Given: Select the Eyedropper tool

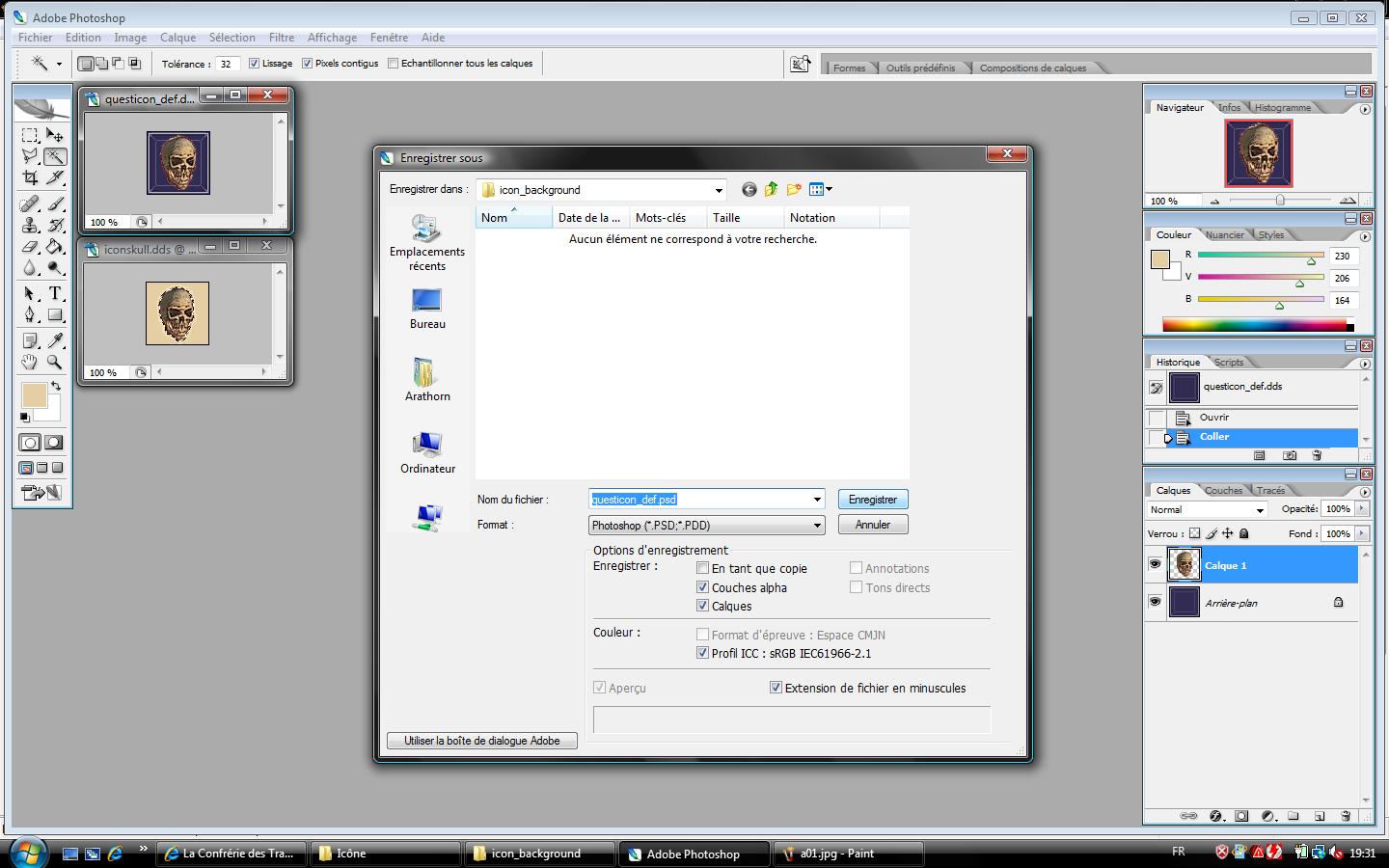Looking at the screenshot, I should 55,340.
